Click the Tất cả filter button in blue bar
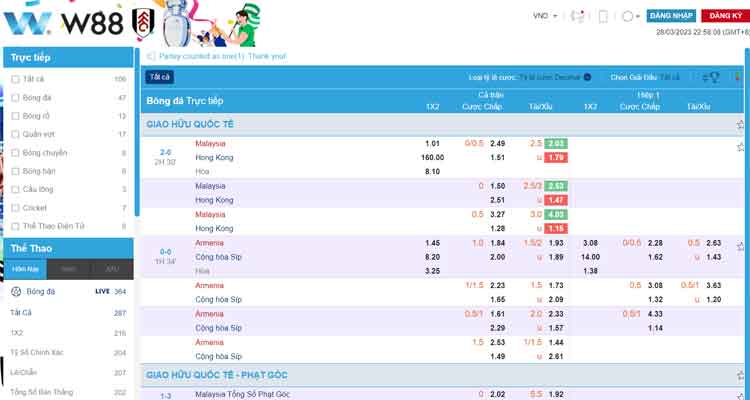This screenshot has width=750, height=400. click(160, 77)
